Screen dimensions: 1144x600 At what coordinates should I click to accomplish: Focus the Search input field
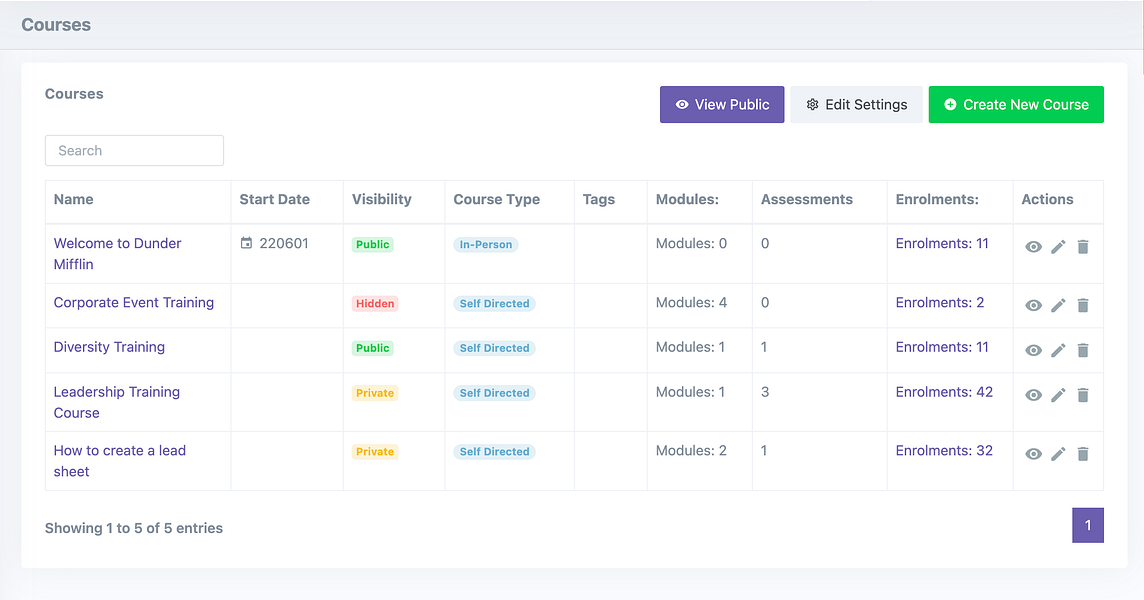pos(134,150)
